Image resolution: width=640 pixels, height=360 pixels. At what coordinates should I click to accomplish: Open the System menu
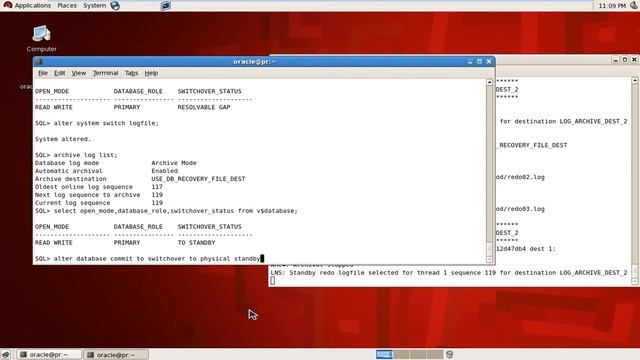pos(94,5)
